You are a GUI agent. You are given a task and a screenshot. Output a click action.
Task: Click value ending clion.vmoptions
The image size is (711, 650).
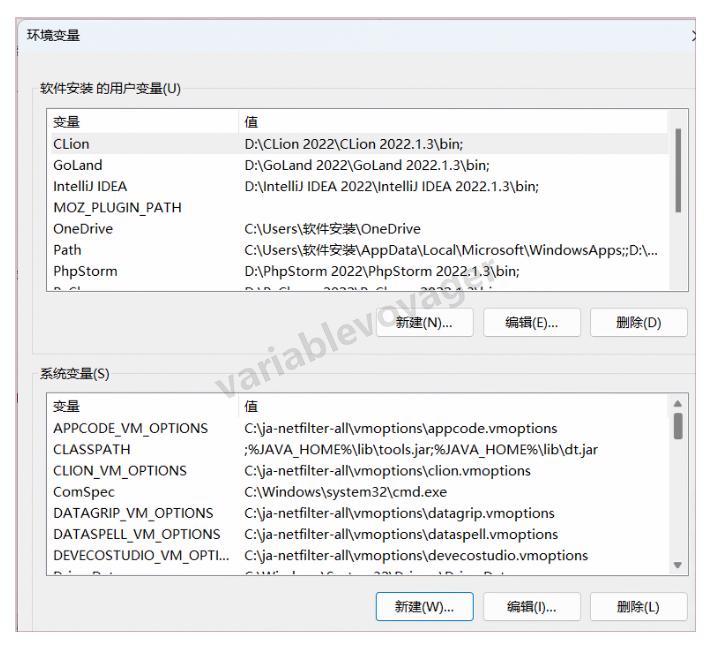pyautogui.click(x=387, y=471)
